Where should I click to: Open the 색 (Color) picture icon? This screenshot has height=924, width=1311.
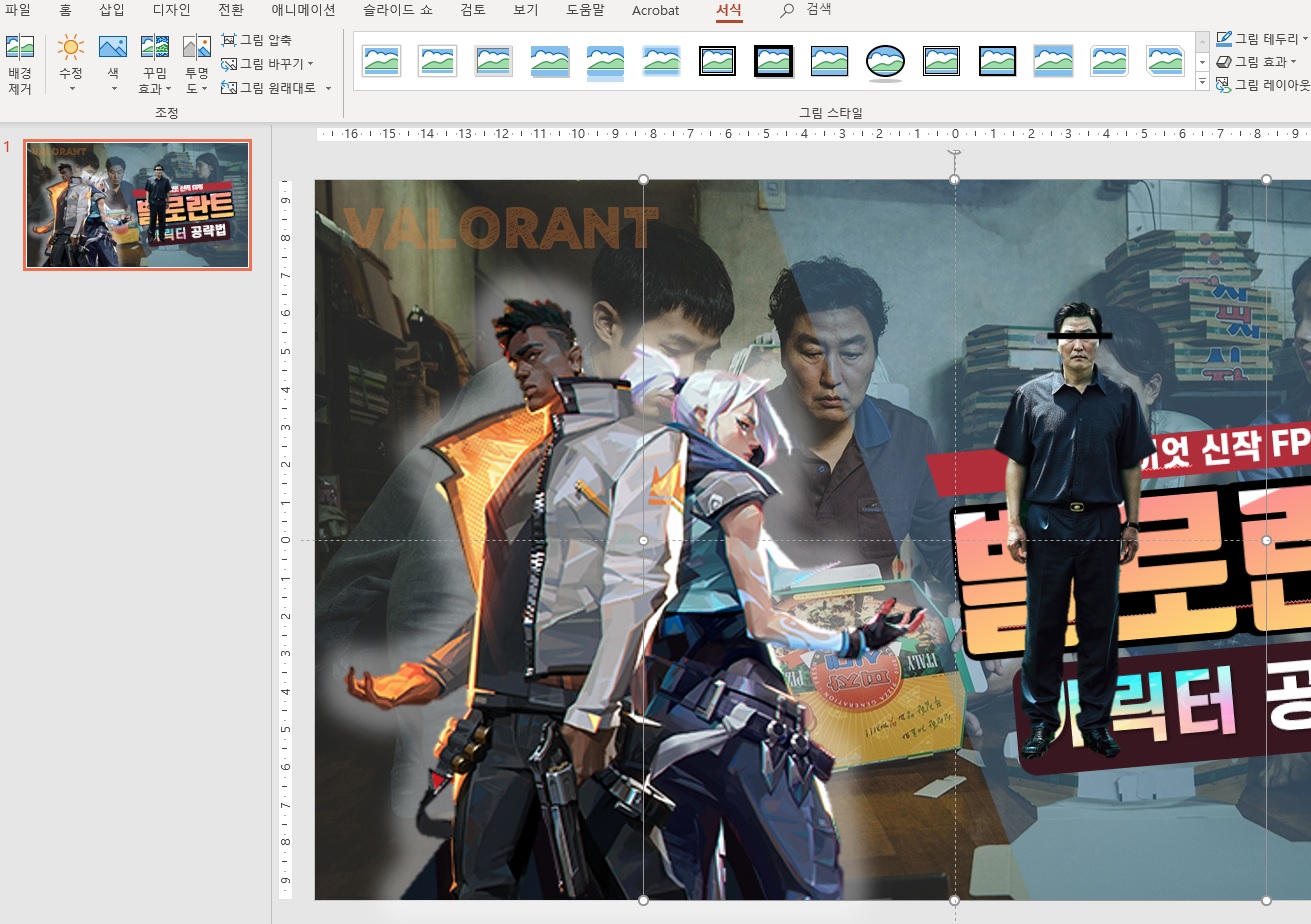113,47
